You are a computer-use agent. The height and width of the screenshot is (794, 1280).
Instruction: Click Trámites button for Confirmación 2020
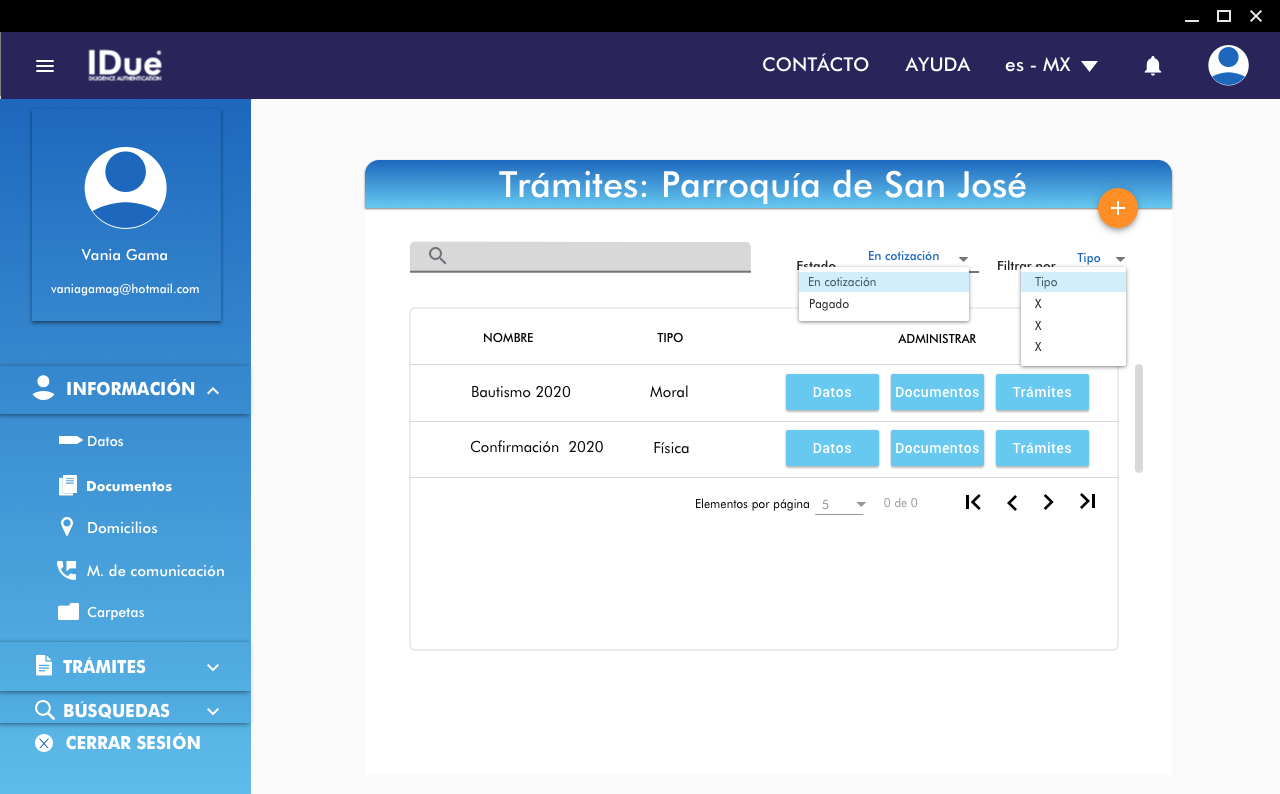pos(1042,449)
